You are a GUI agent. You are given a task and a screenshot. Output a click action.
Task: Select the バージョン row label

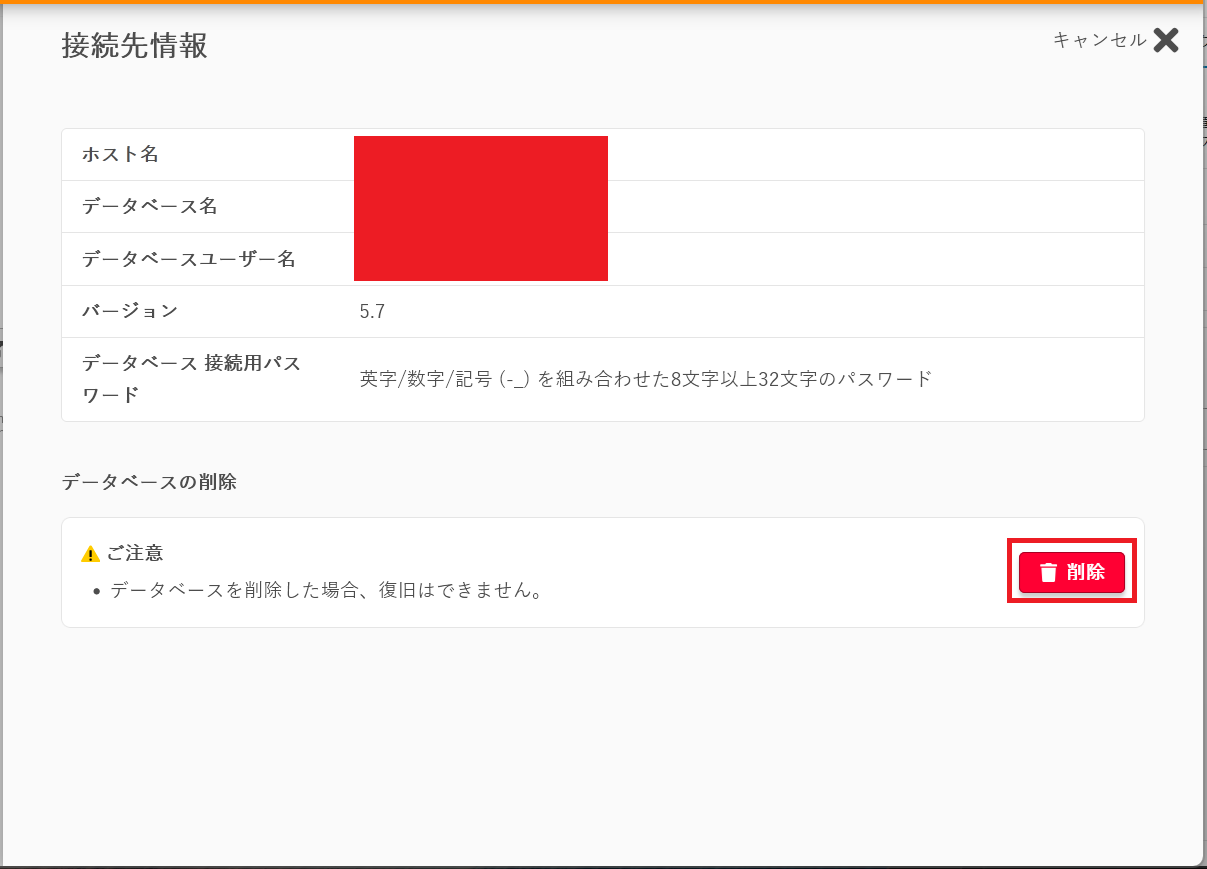click(130, 311)
